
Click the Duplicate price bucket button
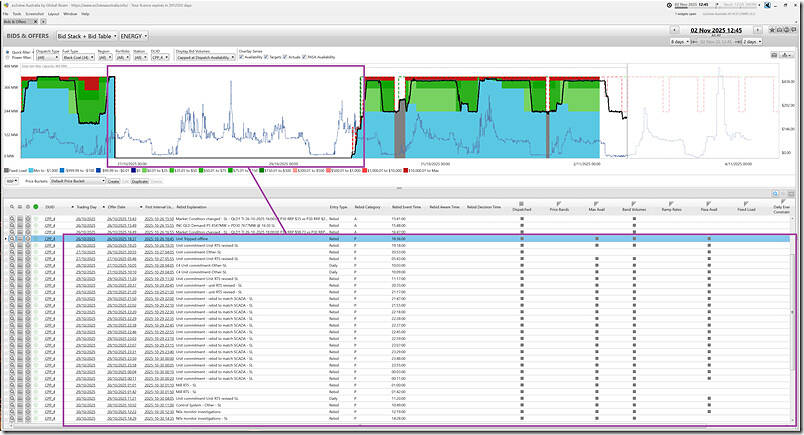click(x=139, y=181)
